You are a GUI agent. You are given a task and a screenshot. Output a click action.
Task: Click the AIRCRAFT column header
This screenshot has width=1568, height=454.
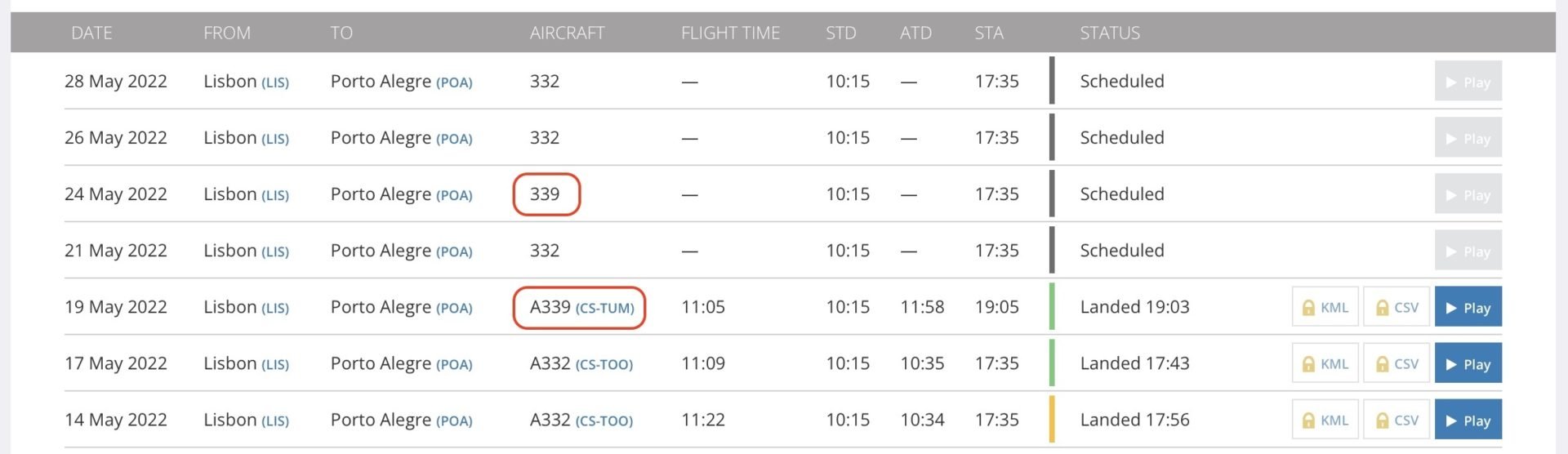[x=567, y=33]
